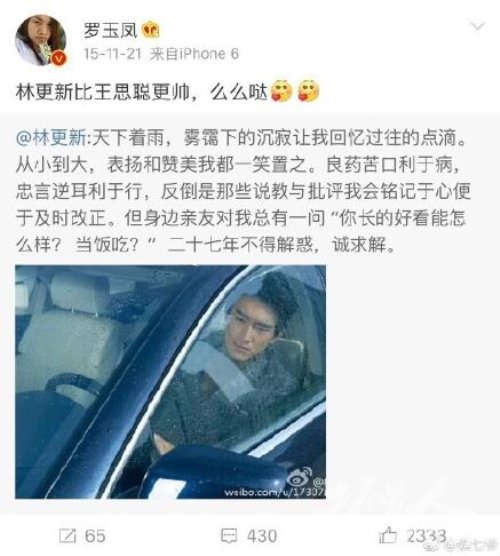The height and width of the screenshot is (556, 500).
Task: Tap the orange verified V badge
Action: [60, 58]
